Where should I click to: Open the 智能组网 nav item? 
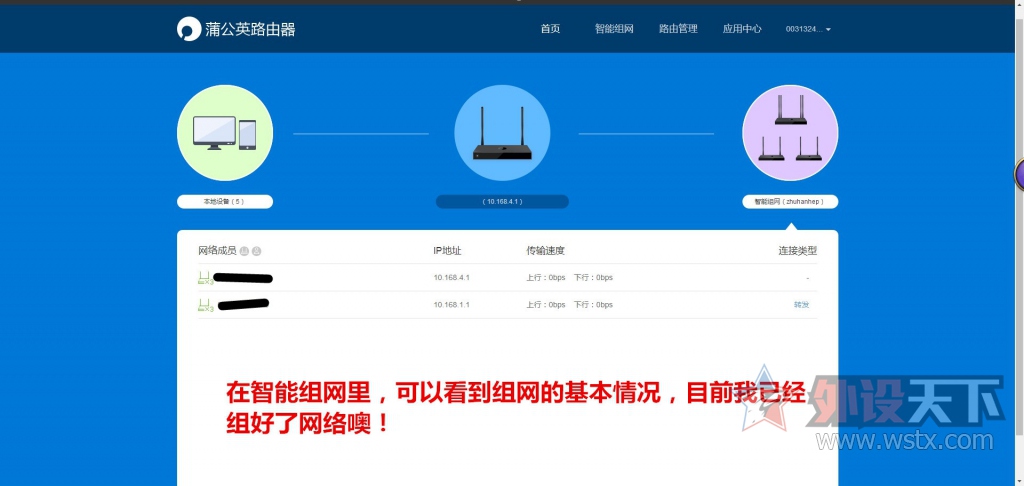[x=614, y=29]
